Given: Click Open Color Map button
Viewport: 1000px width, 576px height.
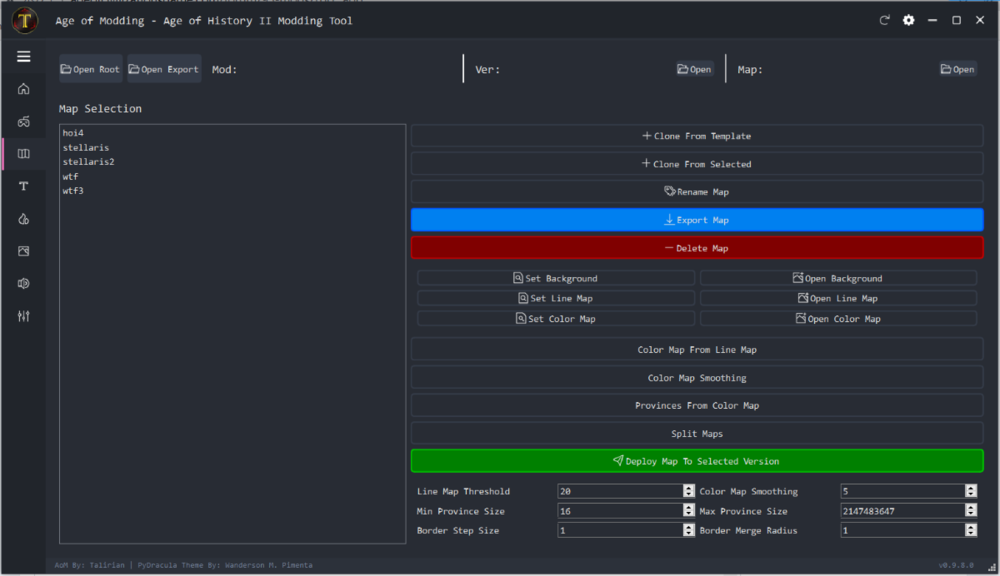Looking at the screenshot, I should 839,319.
